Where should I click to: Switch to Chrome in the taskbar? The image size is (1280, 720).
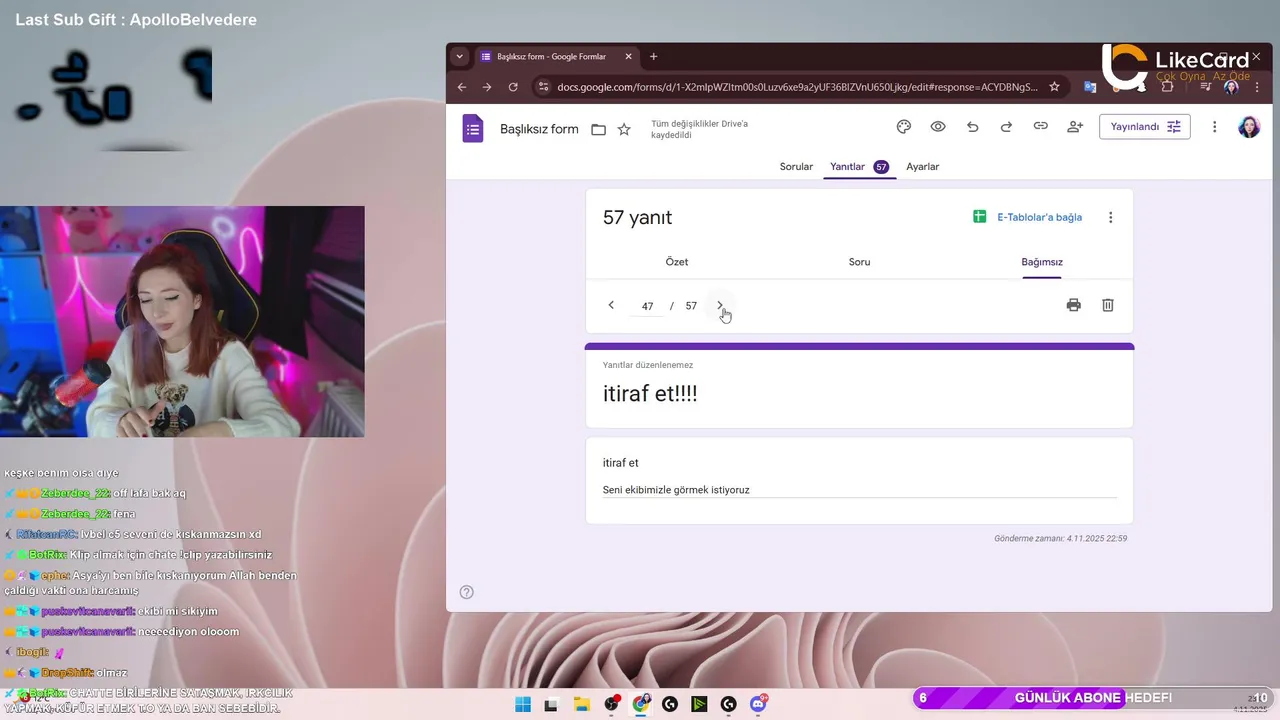(x=641, y=704)
